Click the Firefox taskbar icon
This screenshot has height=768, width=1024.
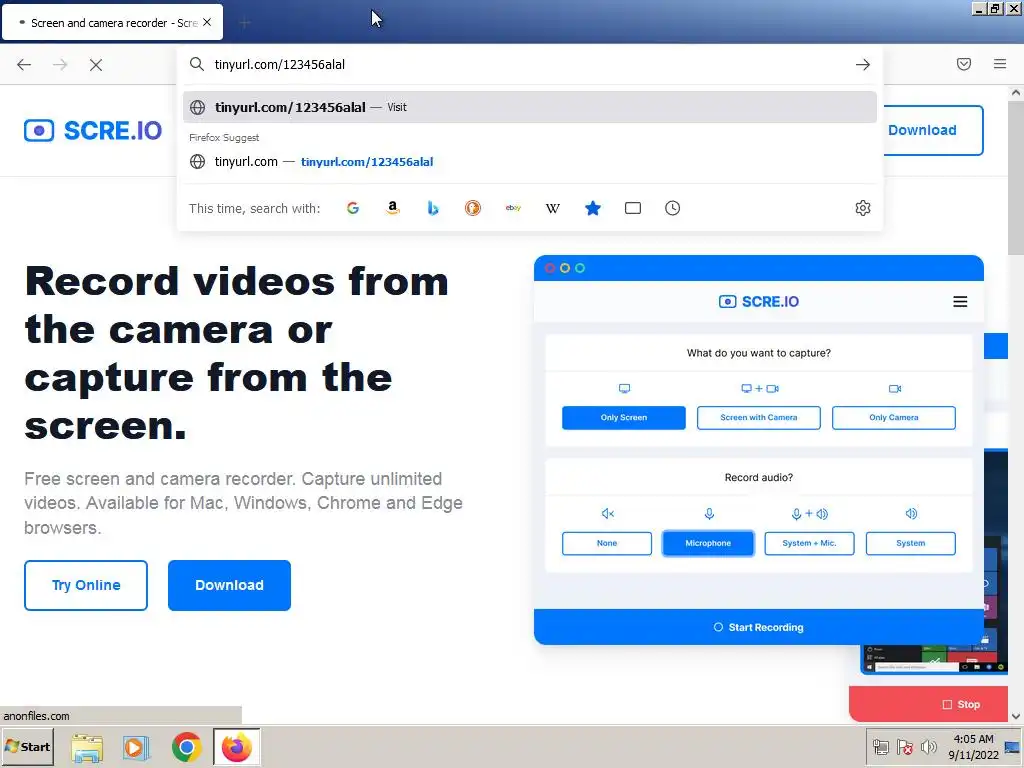point(236,747)
